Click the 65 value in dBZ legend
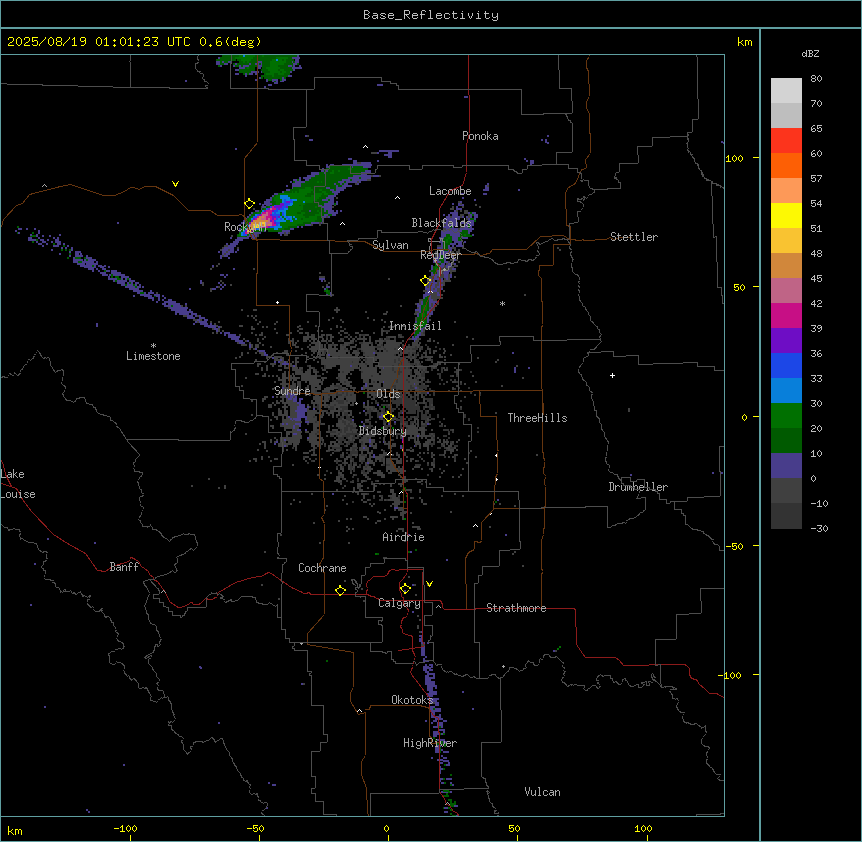This screenshot has height=842, width=862. click(816, 129)
